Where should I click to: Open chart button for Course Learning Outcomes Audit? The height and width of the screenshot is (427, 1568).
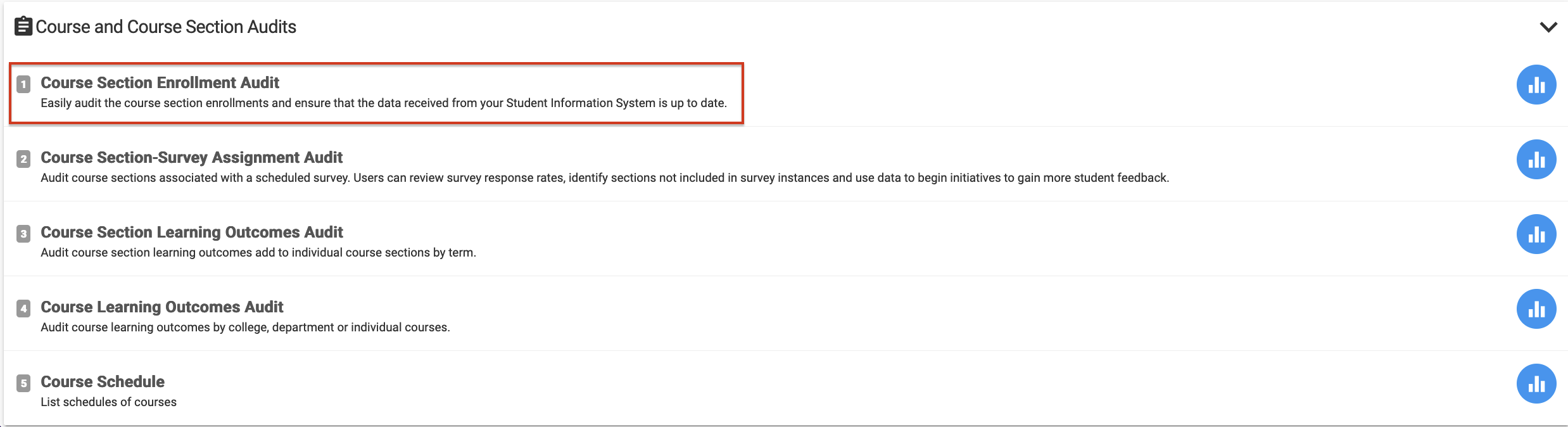pyautogui.click(x=1536, y=309)
